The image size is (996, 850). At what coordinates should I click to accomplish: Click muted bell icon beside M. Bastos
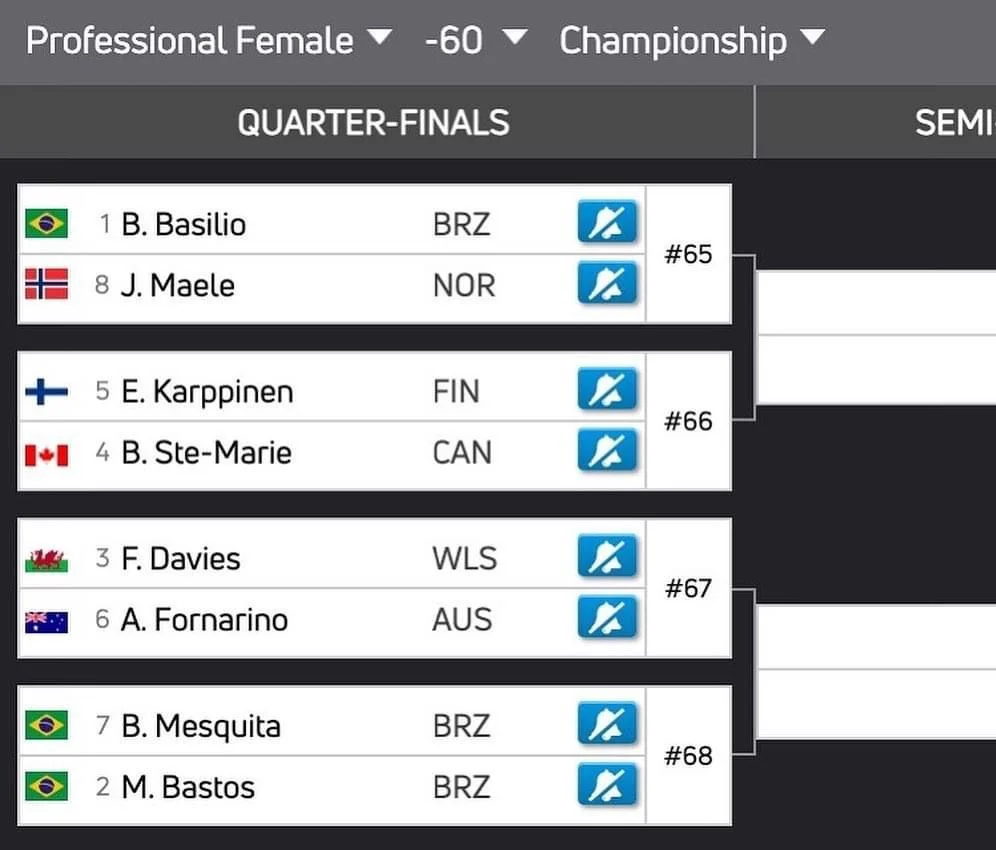[607, 786]
